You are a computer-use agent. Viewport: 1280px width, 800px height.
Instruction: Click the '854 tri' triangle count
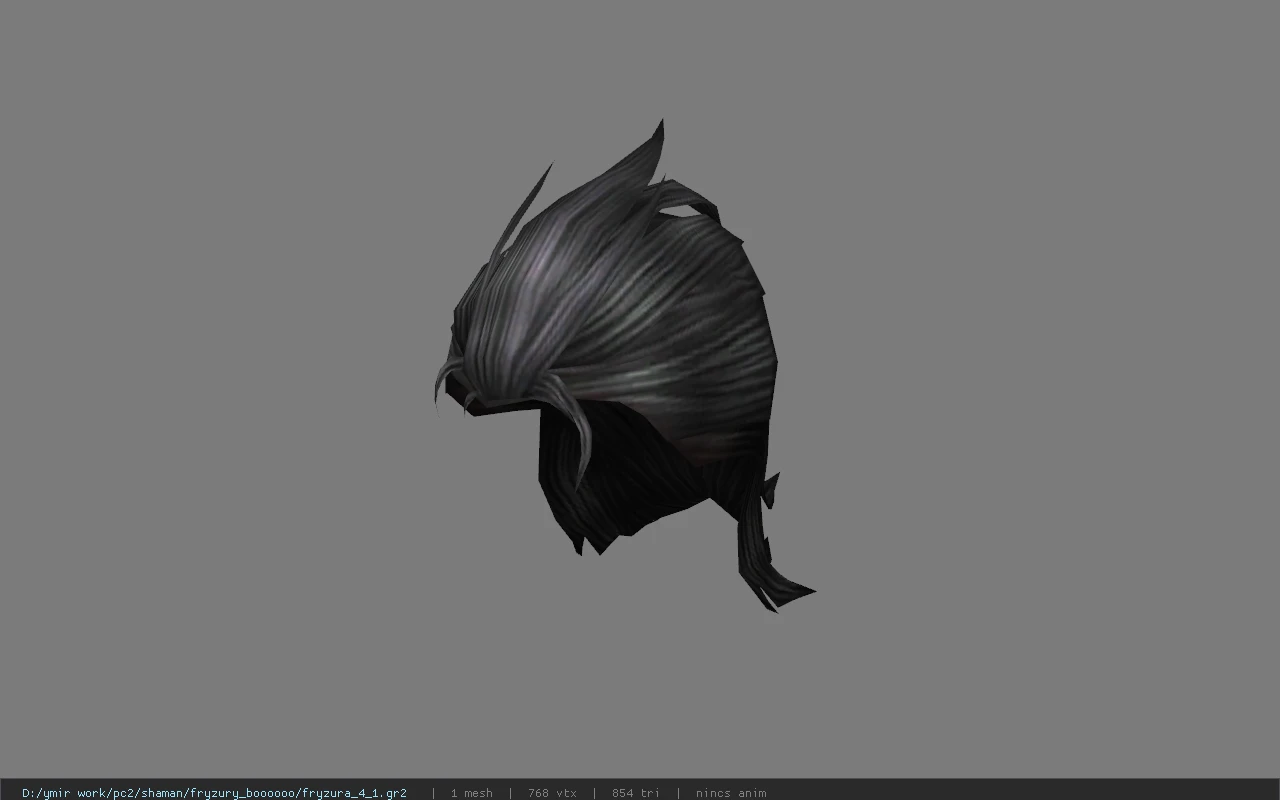(x=635, y=793)
